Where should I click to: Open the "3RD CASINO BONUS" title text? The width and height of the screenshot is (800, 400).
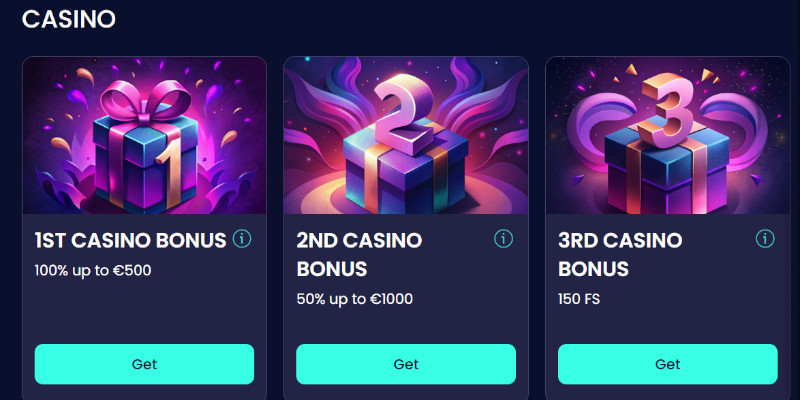(620, 254)
